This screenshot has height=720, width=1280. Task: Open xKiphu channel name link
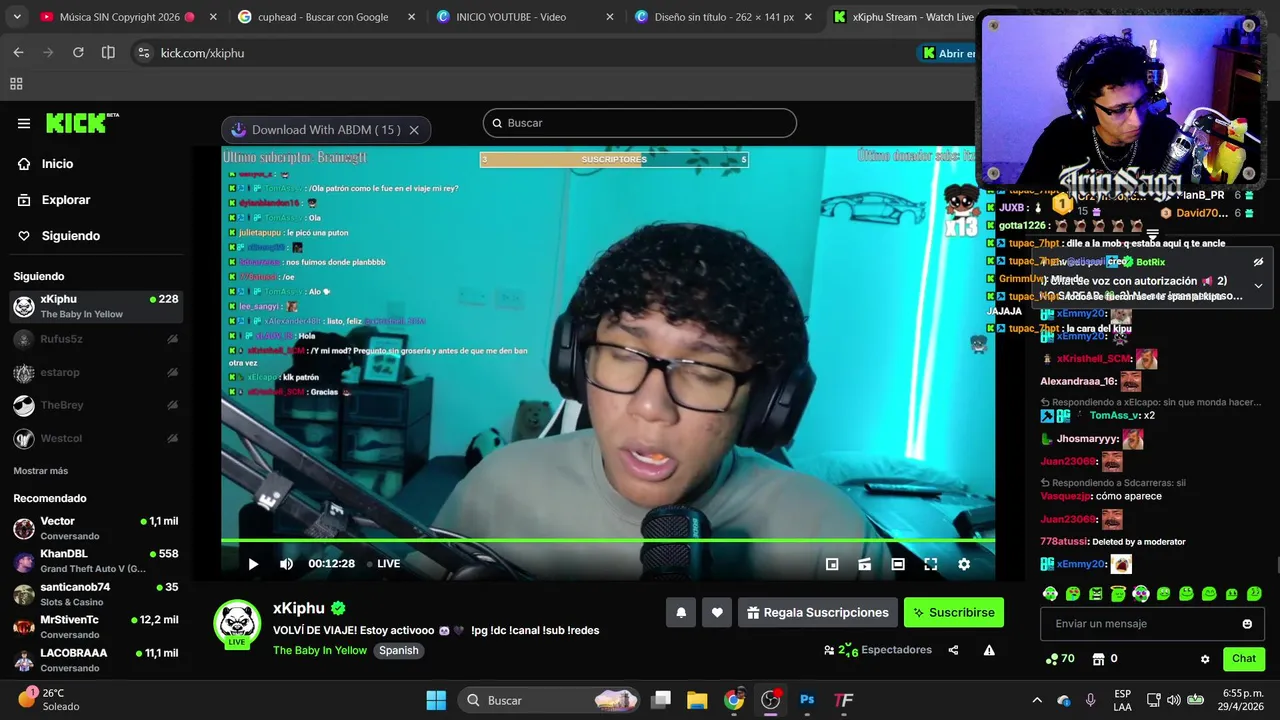299,608
